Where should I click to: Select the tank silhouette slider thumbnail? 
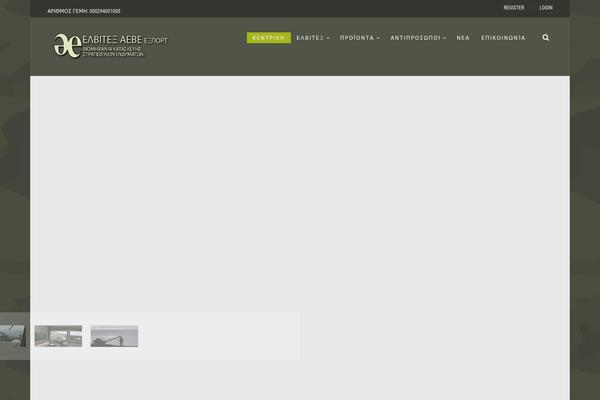pos(114,336)
